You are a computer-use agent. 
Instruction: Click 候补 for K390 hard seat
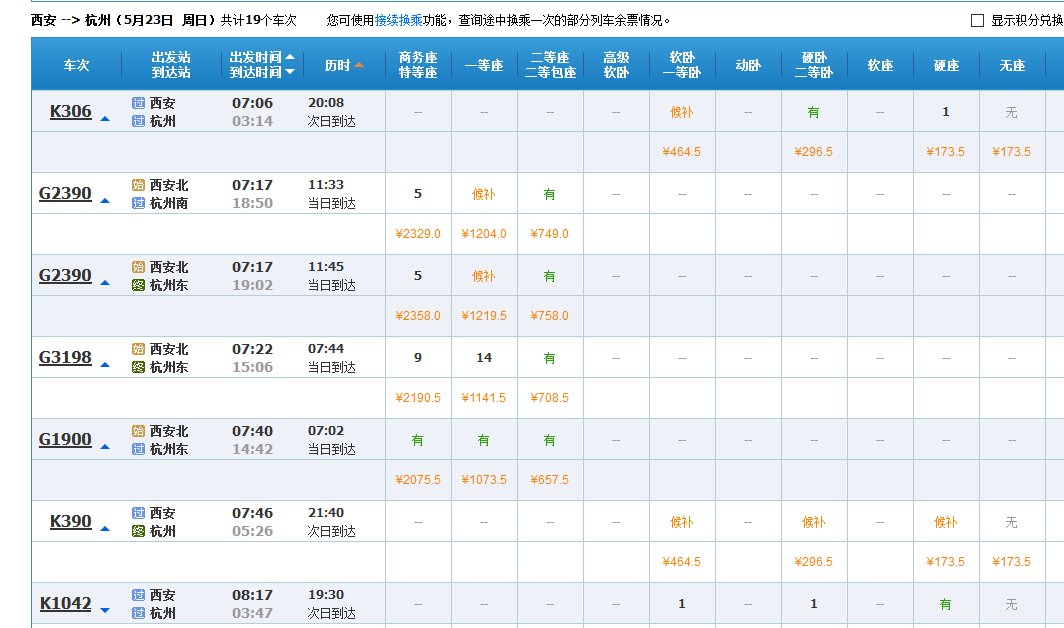pos(945,521)
